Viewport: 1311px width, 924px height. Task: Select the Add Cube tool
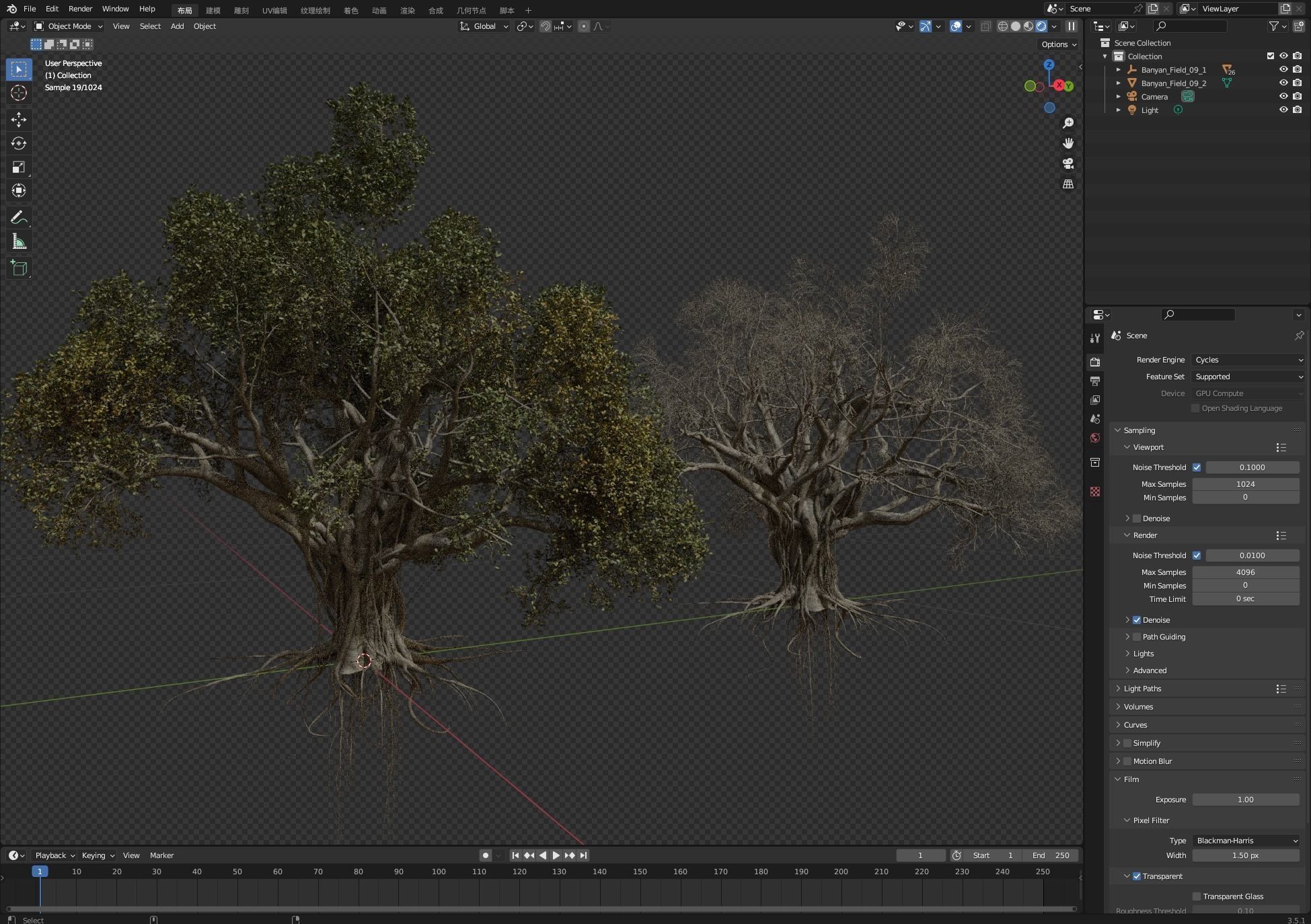point(19,268)
